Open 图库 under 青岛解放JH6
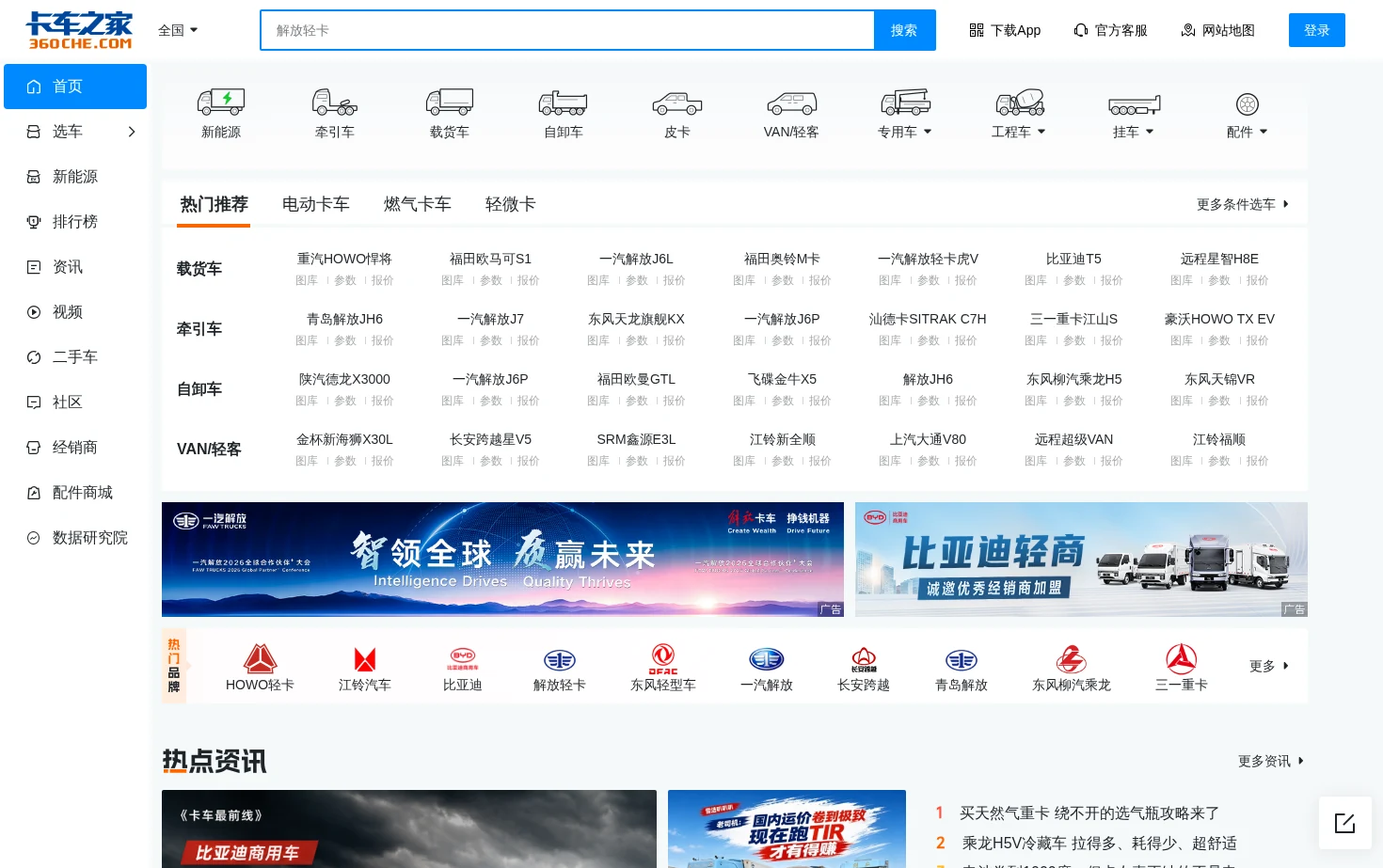This screenshot has width=1383, height=868. [x=307, y=340]
